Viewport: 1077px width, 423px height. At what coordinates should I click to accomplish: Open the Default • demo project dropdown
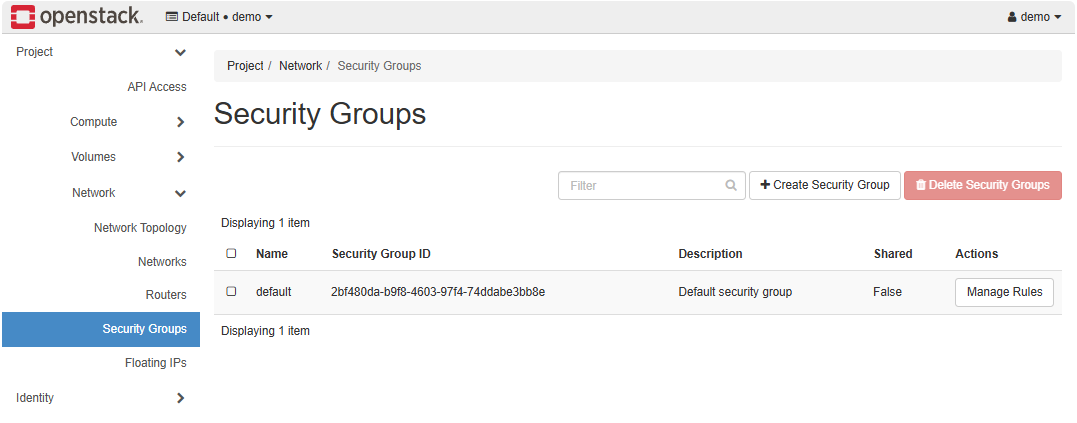click(x=219, y=17)
